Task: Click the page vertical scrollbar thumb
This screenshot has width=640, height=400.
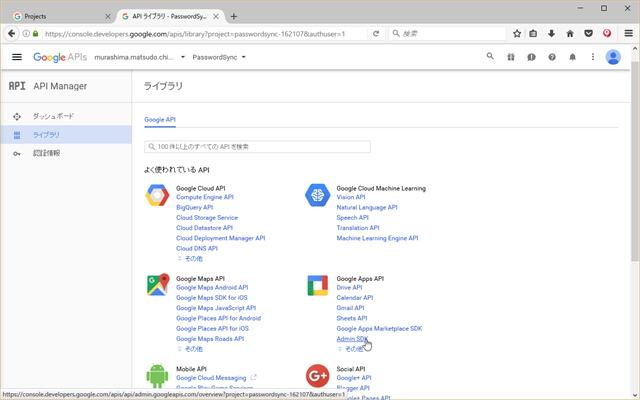Action: tap(634, 161)
